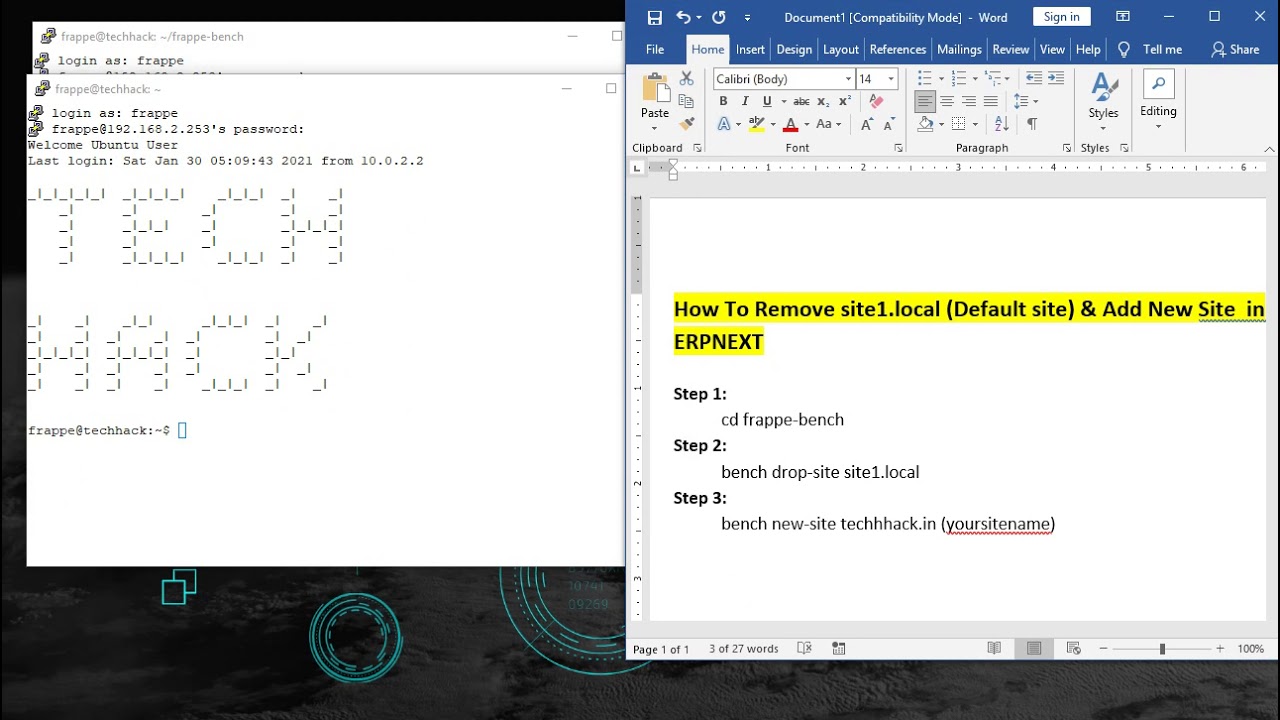Screen dimensions: 1280x720
Task: Switch to the Mailings tab
Action: pos(959,49)
